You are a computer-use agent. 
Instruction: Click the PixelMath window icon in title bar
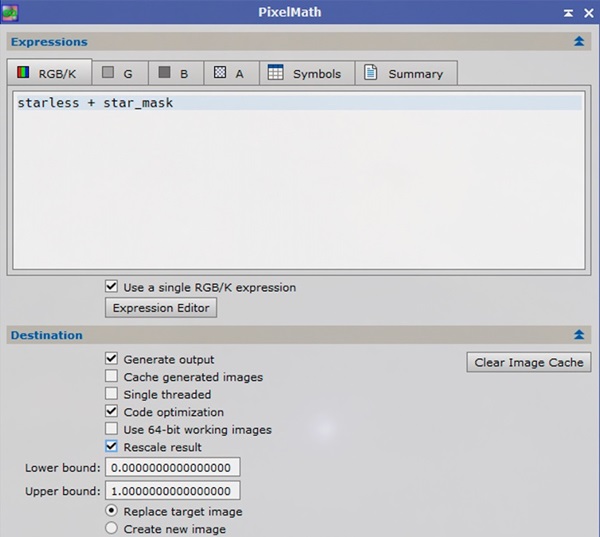10,13
